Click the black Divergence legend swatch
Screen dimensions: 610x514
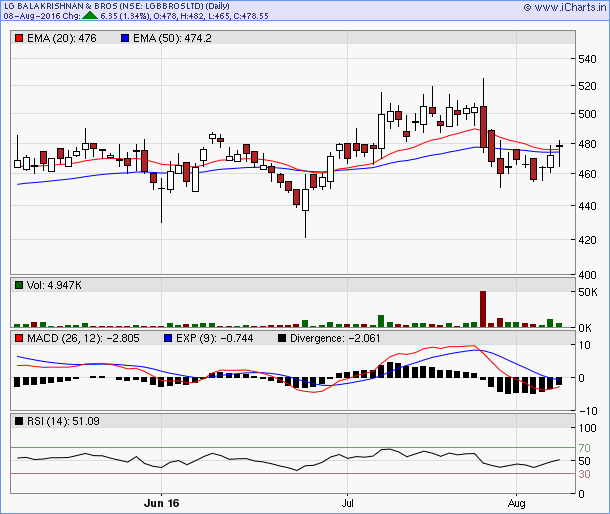(x=282, y=338)
